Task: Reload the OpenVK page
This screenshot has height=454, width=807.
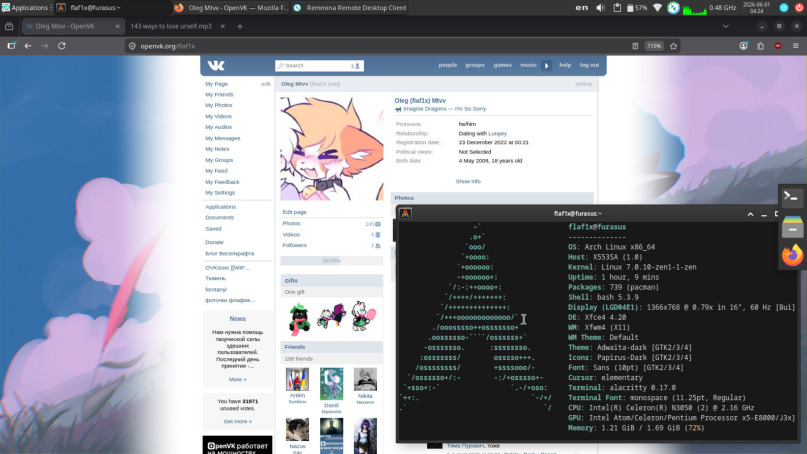Action: (x=62, y=46)
